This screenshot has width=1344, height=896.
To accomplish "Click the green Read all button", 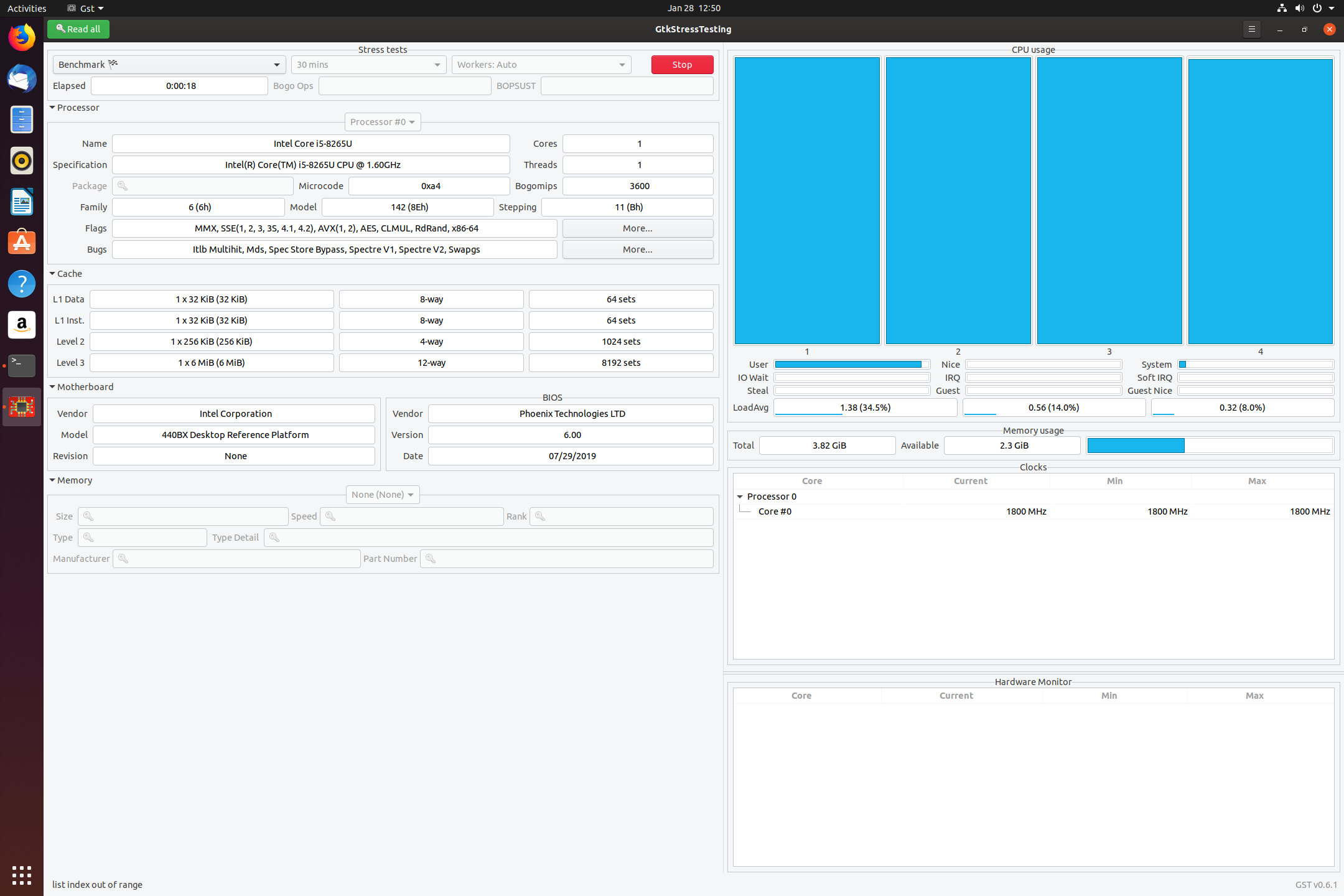I will 78,29.
